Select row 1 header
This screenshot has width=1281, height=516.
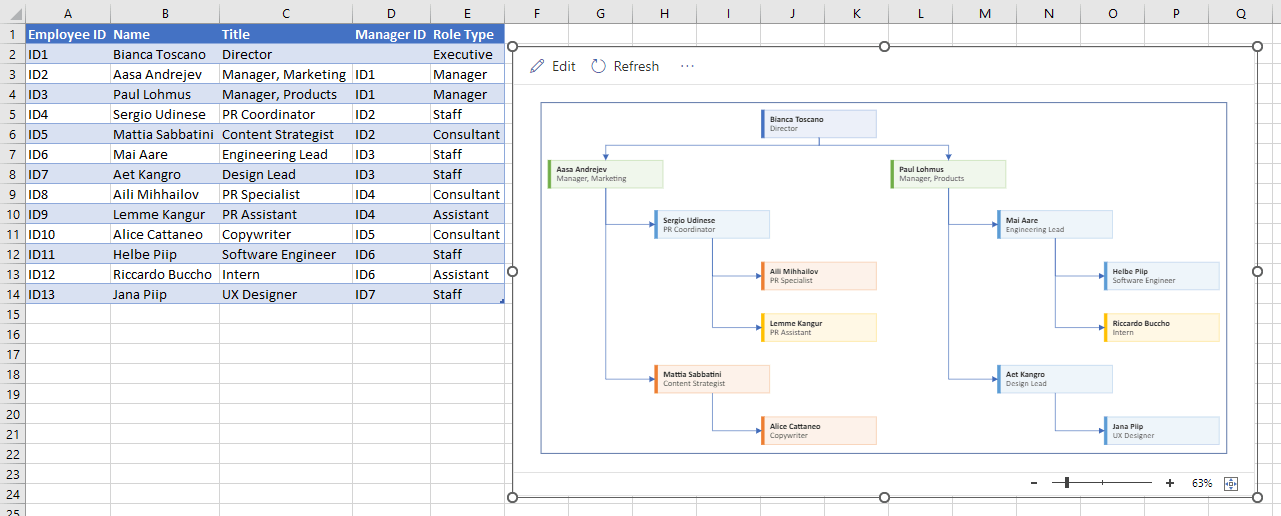pyautogui.click(x=12, y=34)
